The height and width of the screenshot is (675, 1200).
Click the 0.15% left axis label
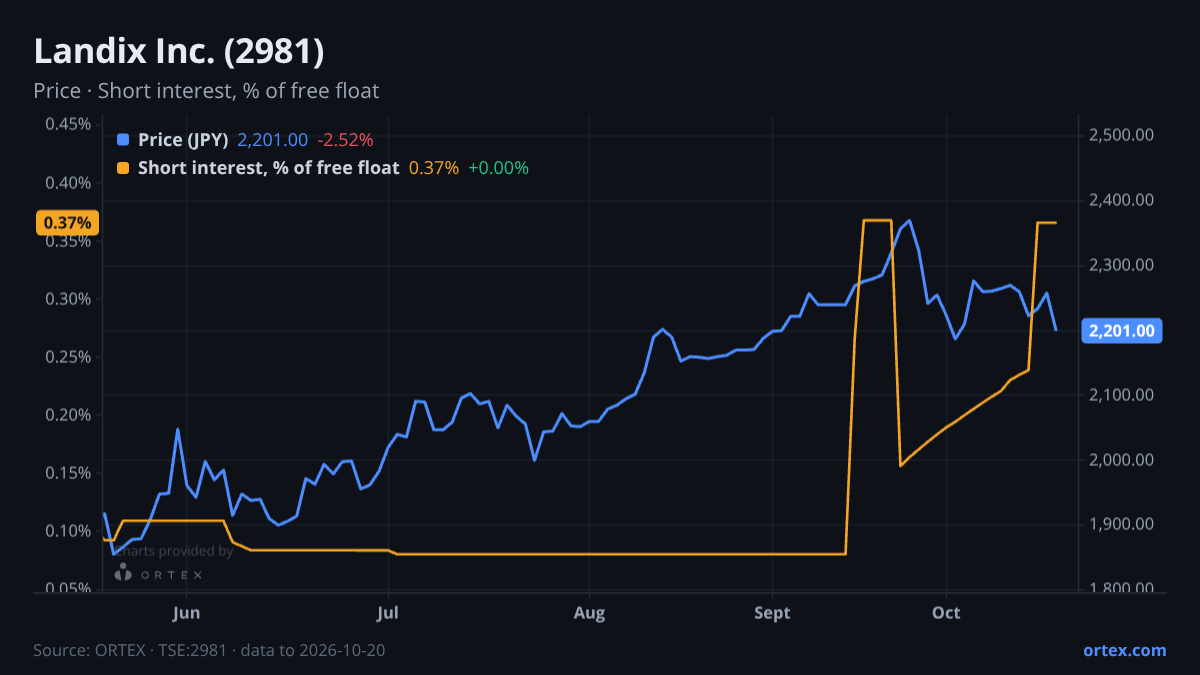point(68,473)
